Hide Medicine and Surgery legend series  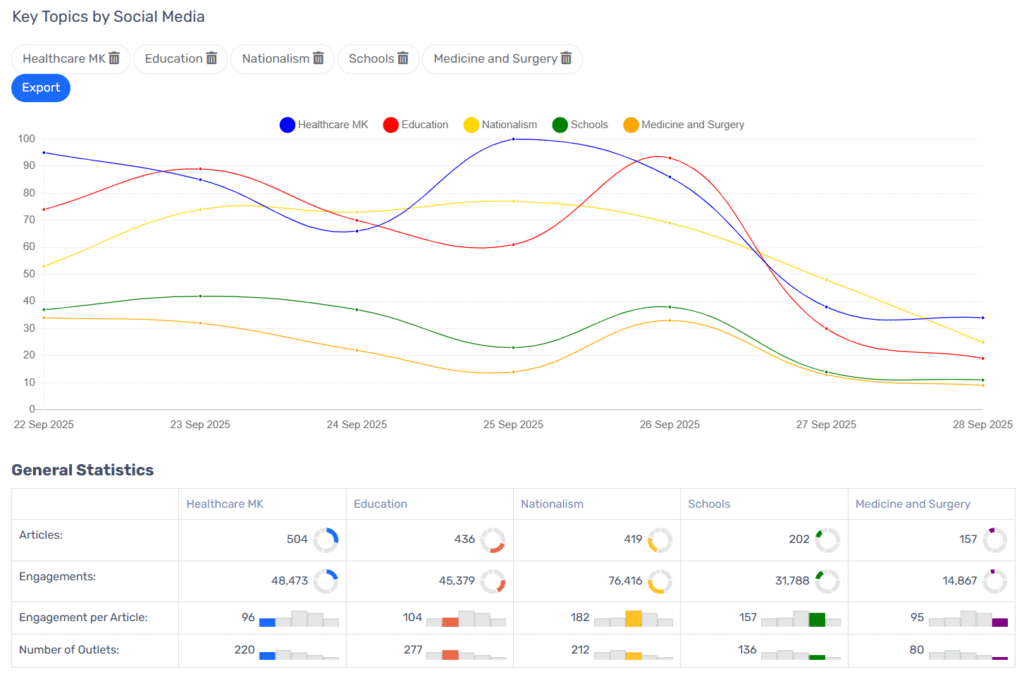click(683, 125)
